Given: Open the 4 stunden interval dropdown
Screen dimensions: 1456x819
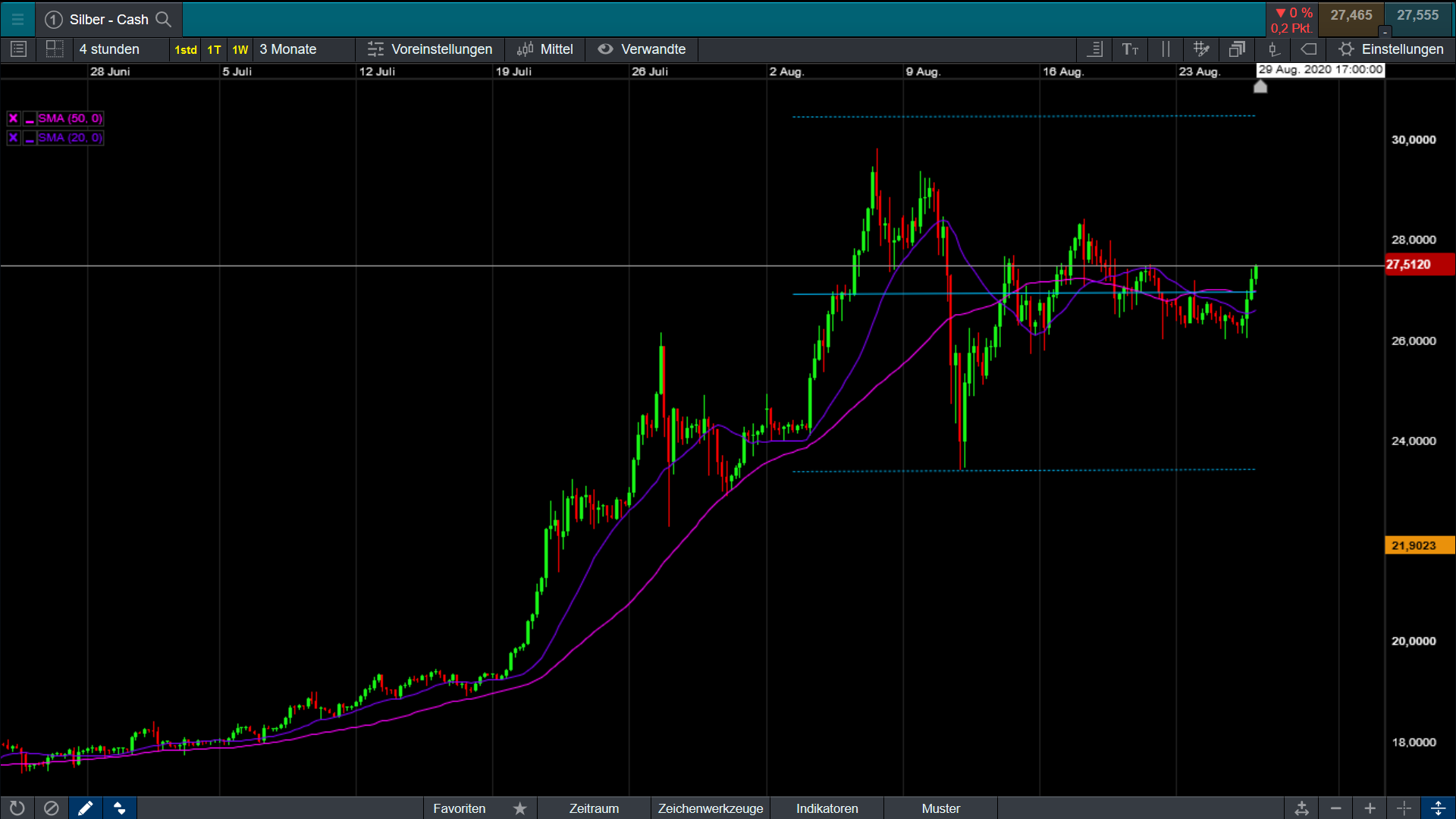Looking at the screenshot, I should click(x=110, y=49).
